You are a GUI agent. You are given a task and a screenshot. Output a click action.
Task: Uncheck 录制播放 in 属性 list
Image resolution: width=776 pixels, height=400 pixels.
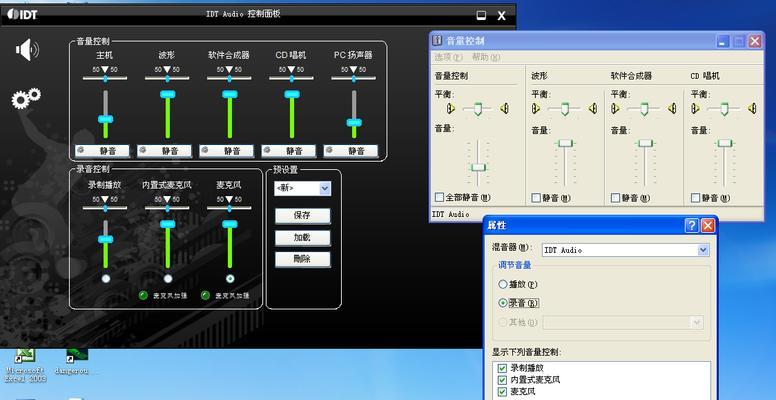502,368
